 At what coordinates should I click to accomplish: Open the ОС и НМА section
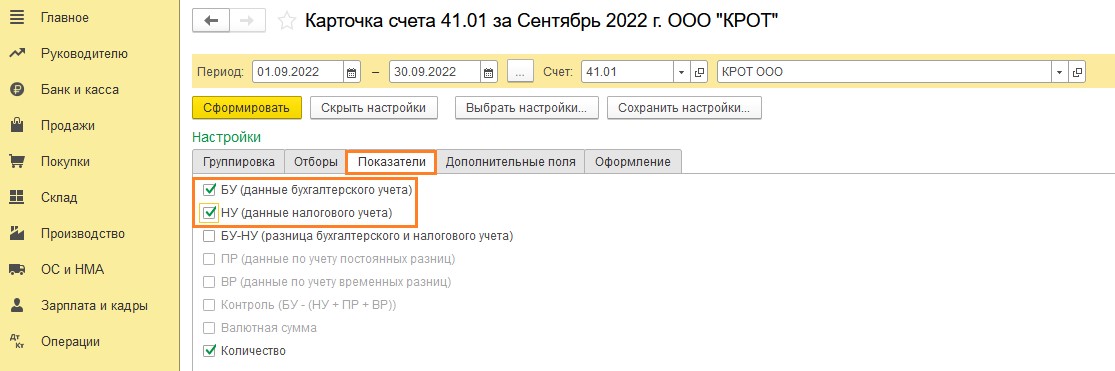pyautogui.click(x=72, y=269)
